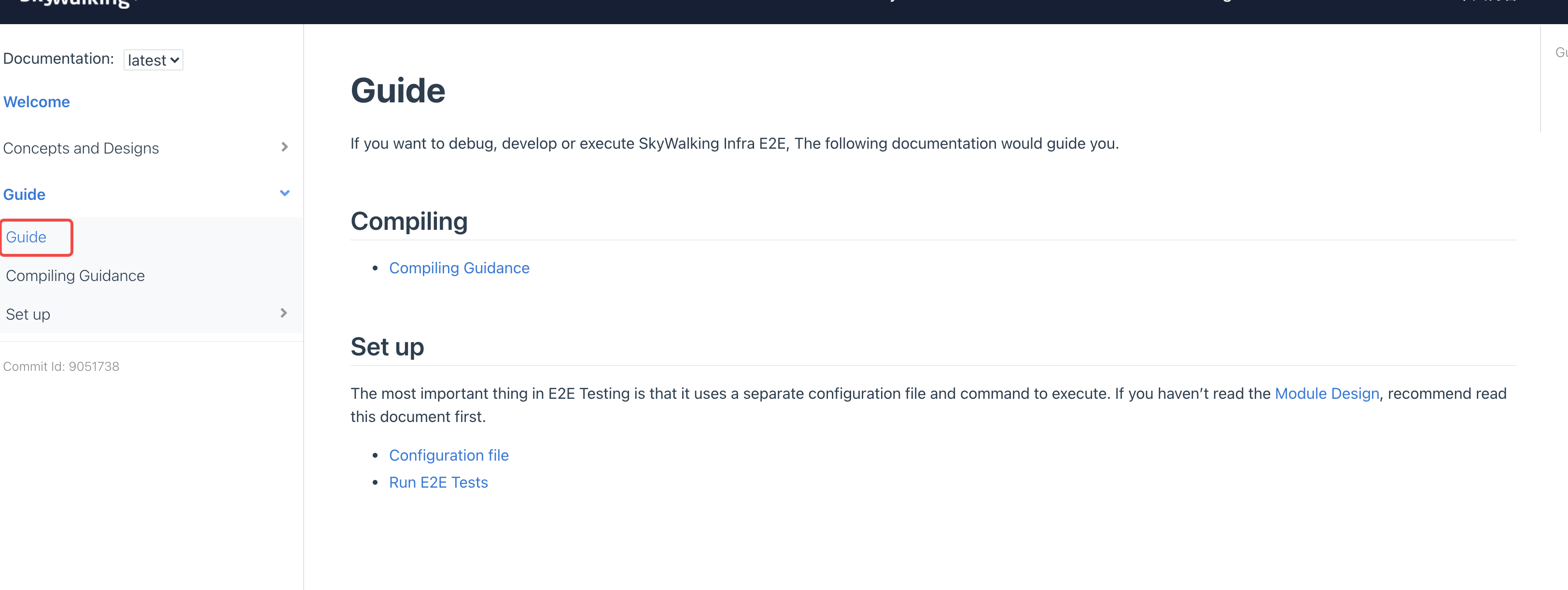Open the Run E2E Tests link

click(x=438, y=482)
